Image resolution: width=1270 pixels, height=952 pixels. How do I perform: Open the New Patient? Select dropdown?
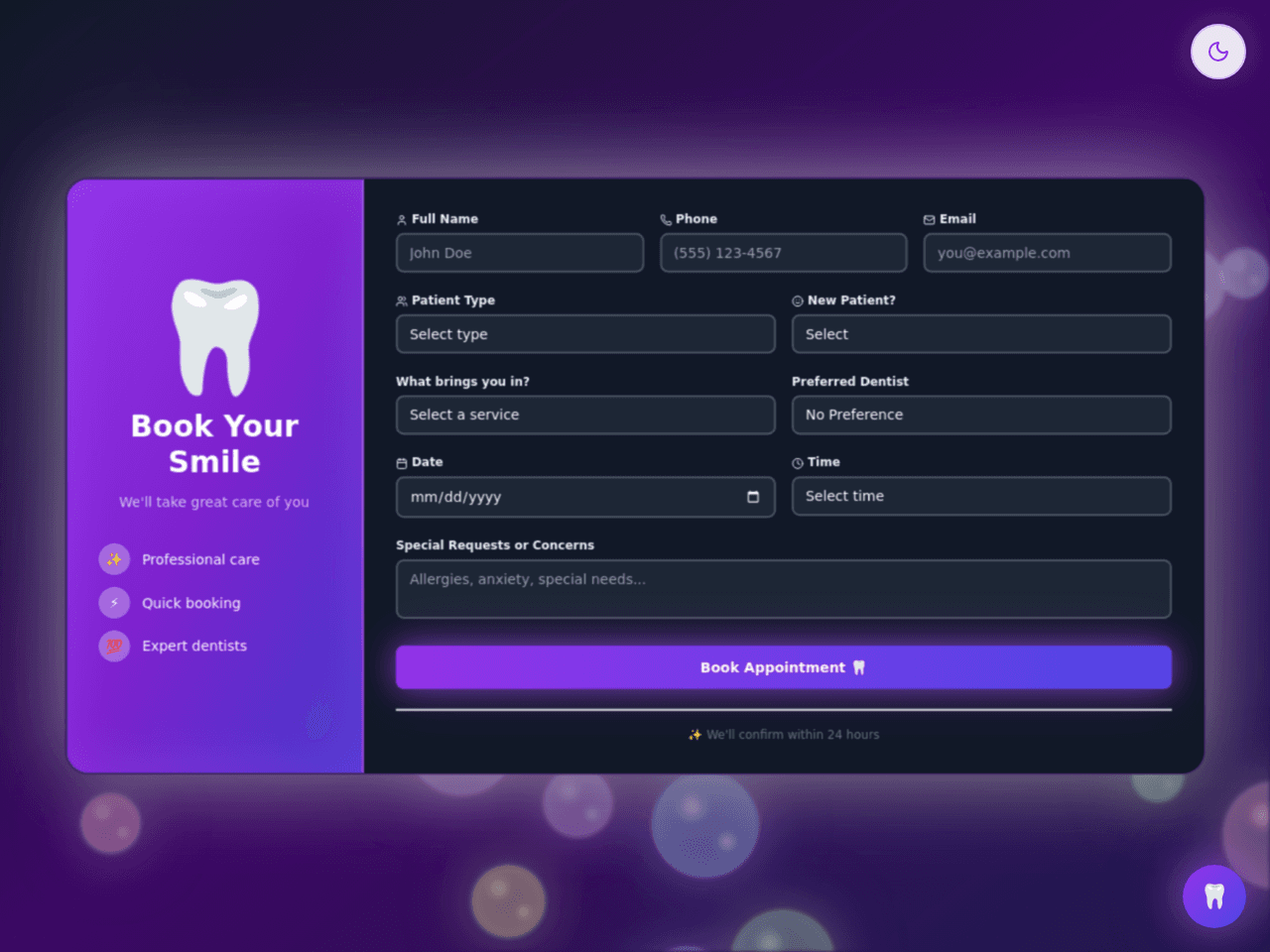tap(981, 334)
